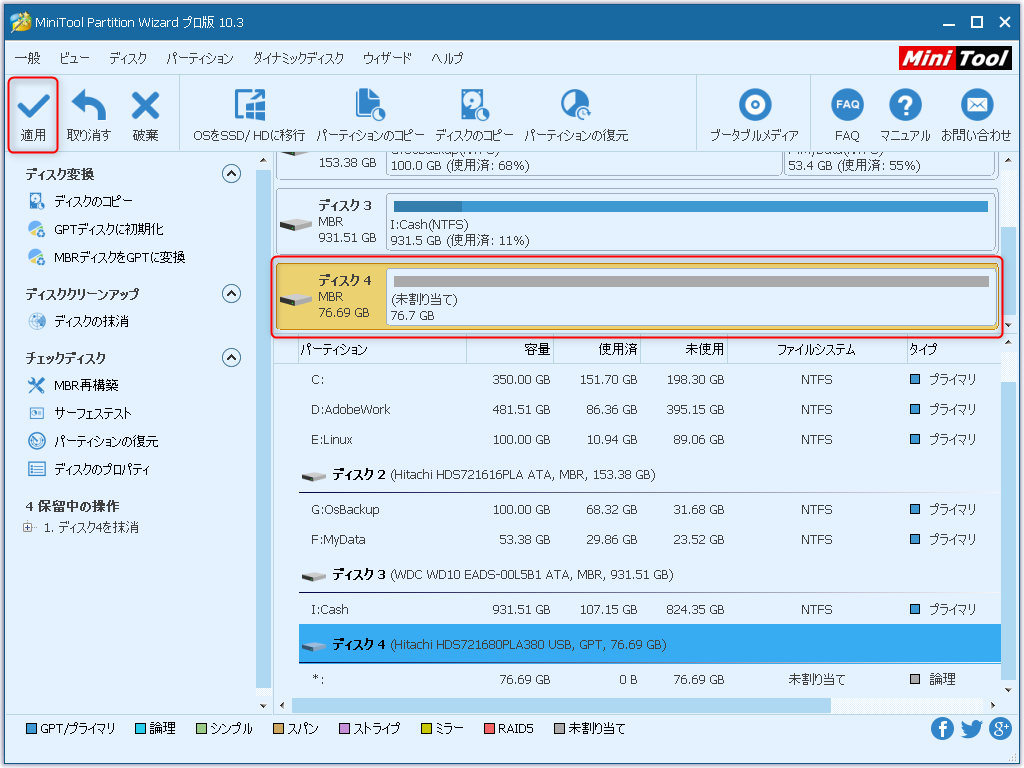Open the Facebook share icon
1024x768 pixels.
(942, 728)
